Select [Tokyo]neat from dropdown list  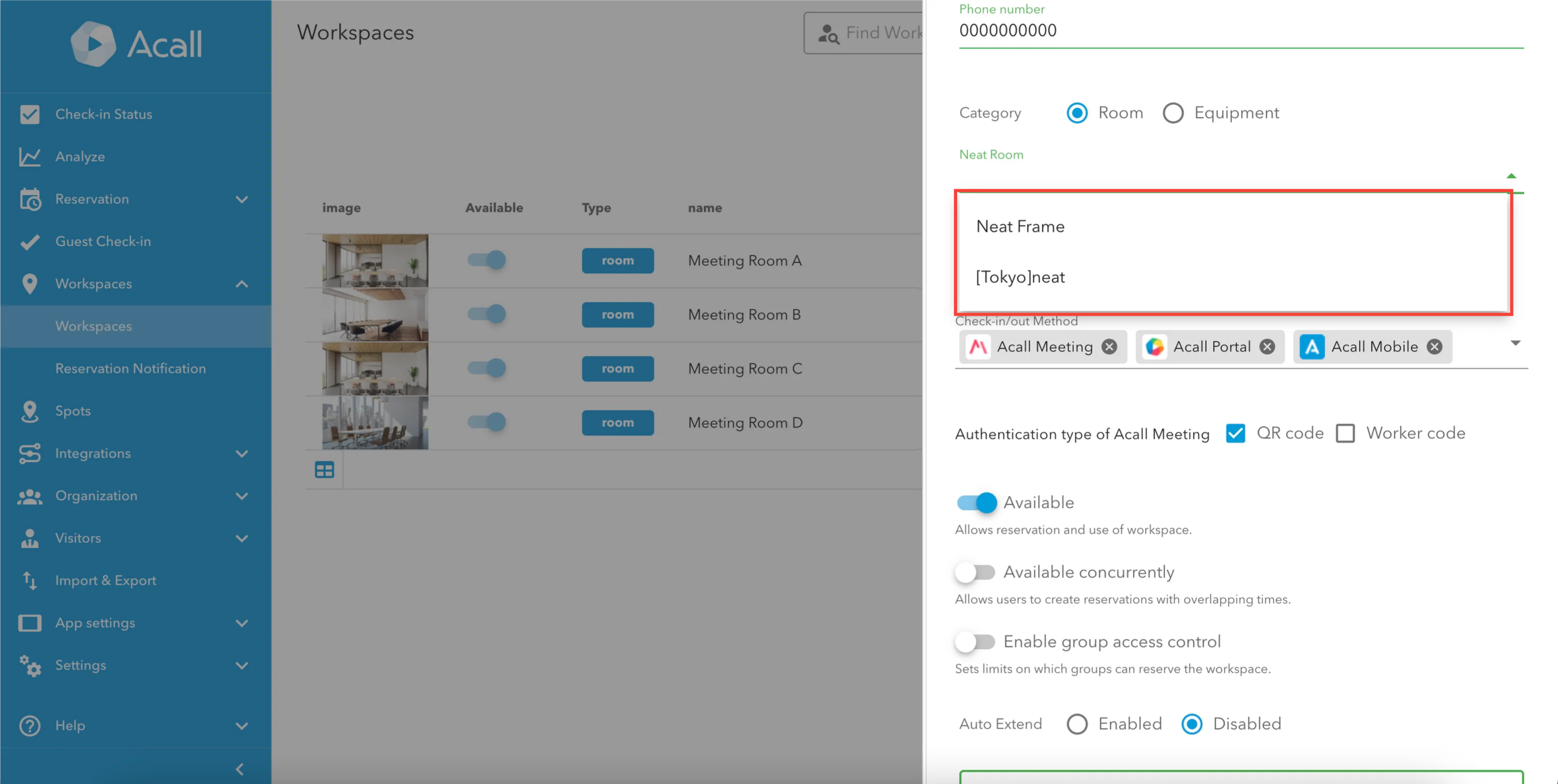(x=1233, y=277)
